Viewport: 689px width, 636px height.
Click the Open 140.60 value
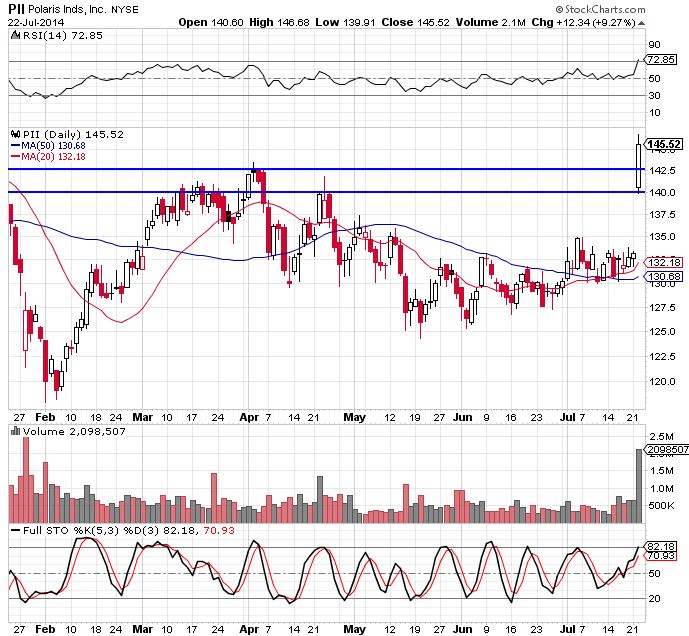click(211, 22)
